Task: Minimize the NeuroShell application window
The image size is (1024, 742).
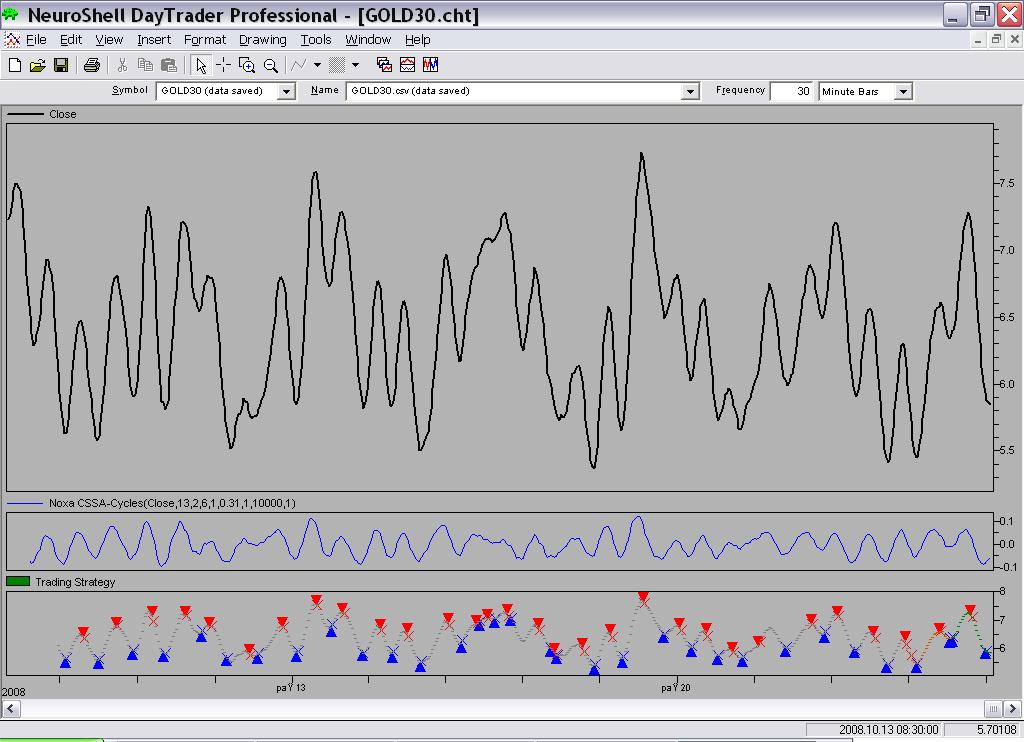Action: (x=955, y=14)
